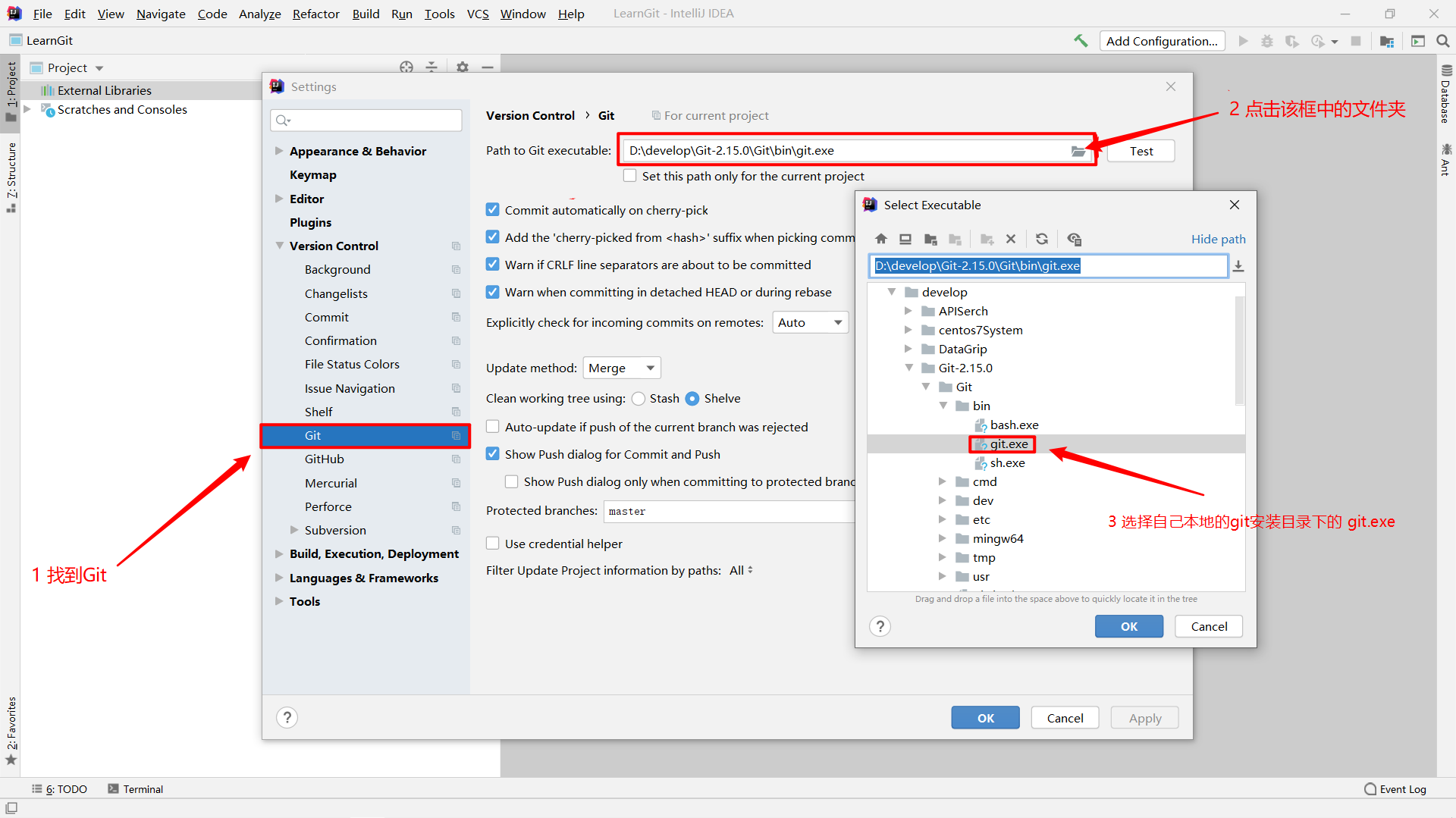This screenshot has width=1456, height=818.
Task: Open incoming commits check Auto dropdown
Action: click(811, 323)
